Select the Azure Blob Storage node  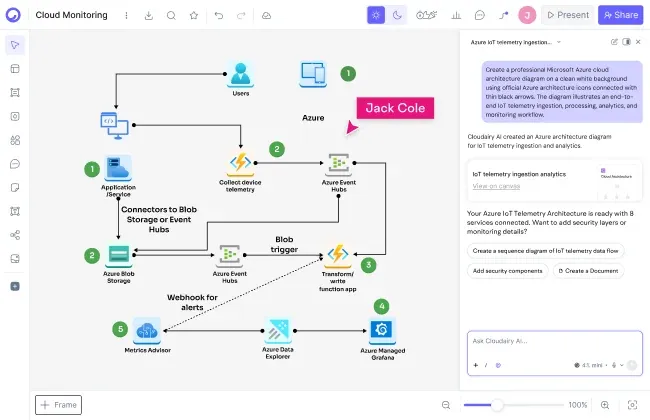(x=119, y=264)
